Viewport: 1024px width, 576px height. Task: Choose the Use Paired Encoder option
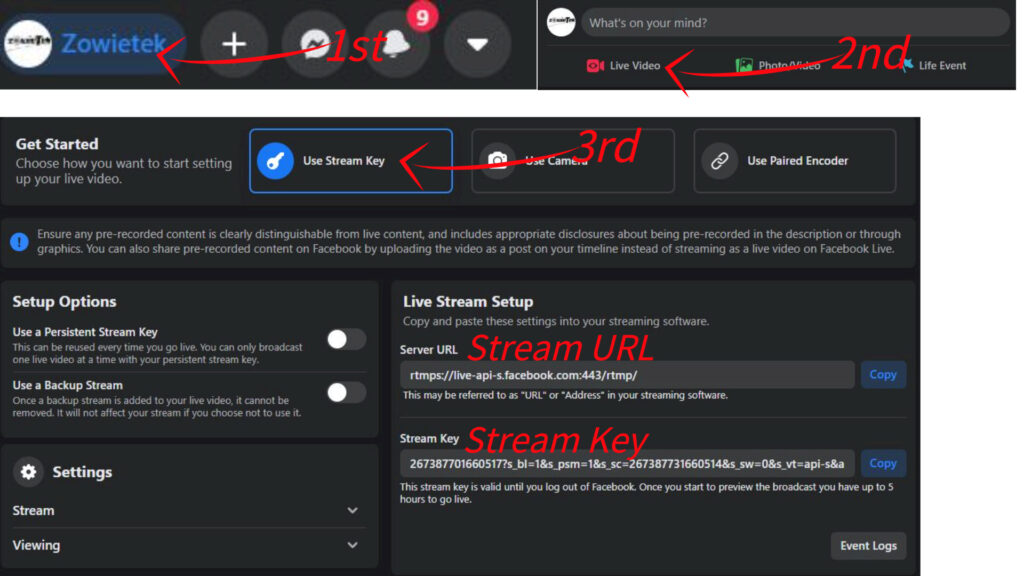(795, 161)
